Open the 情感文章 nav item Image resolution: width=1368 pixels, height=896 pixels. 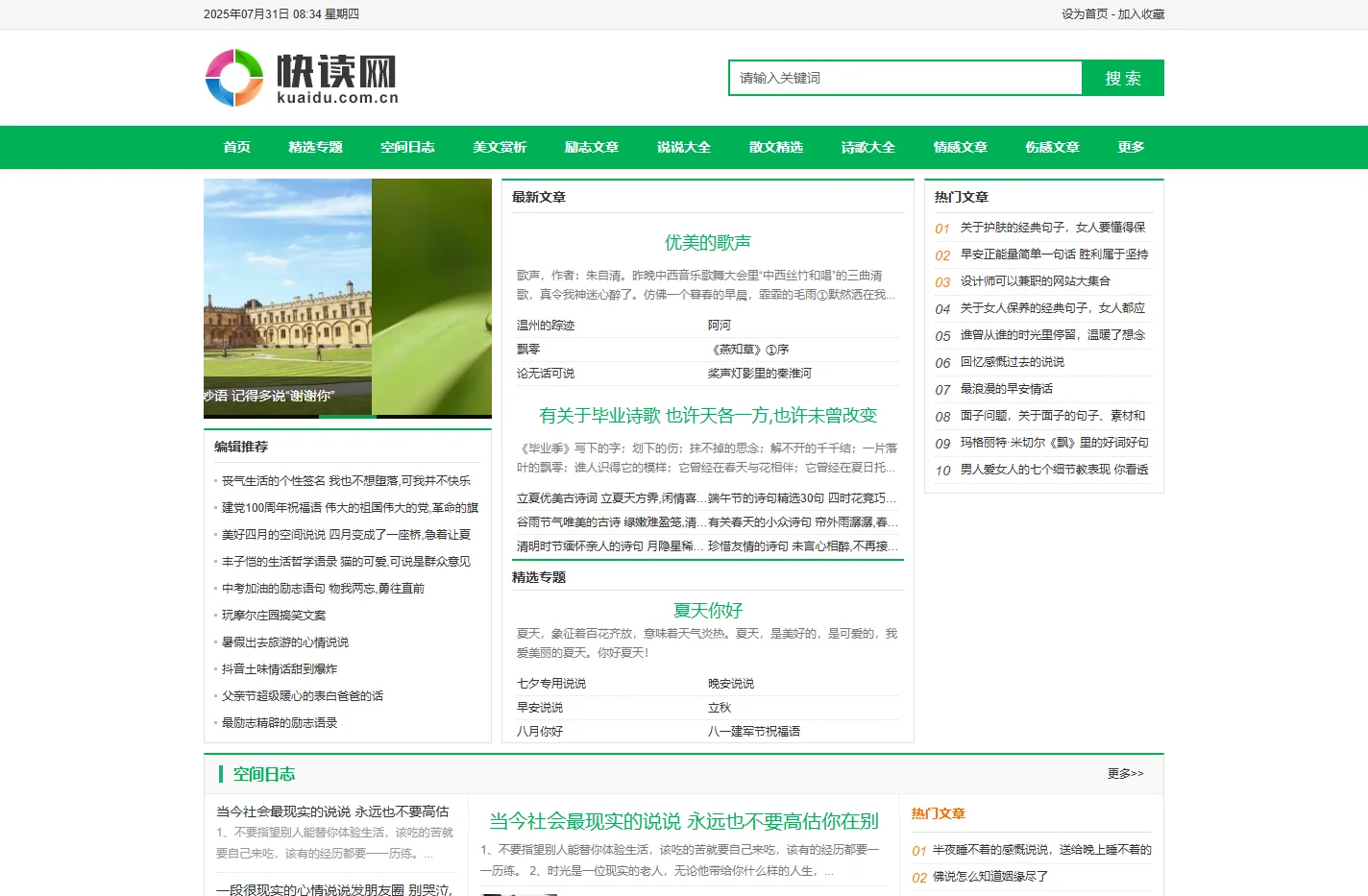[961, 147]
